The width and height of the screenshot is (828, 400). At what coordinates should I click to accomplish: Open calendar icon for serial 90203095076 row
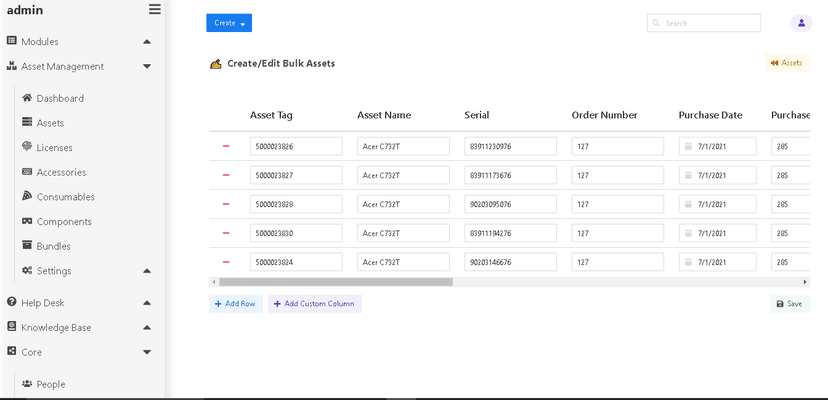(688, 204)
